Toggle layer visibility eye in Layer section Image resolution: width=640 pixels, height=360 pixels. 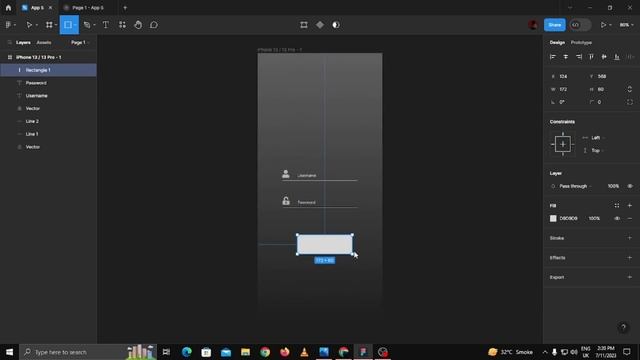[x=630, y=186]
